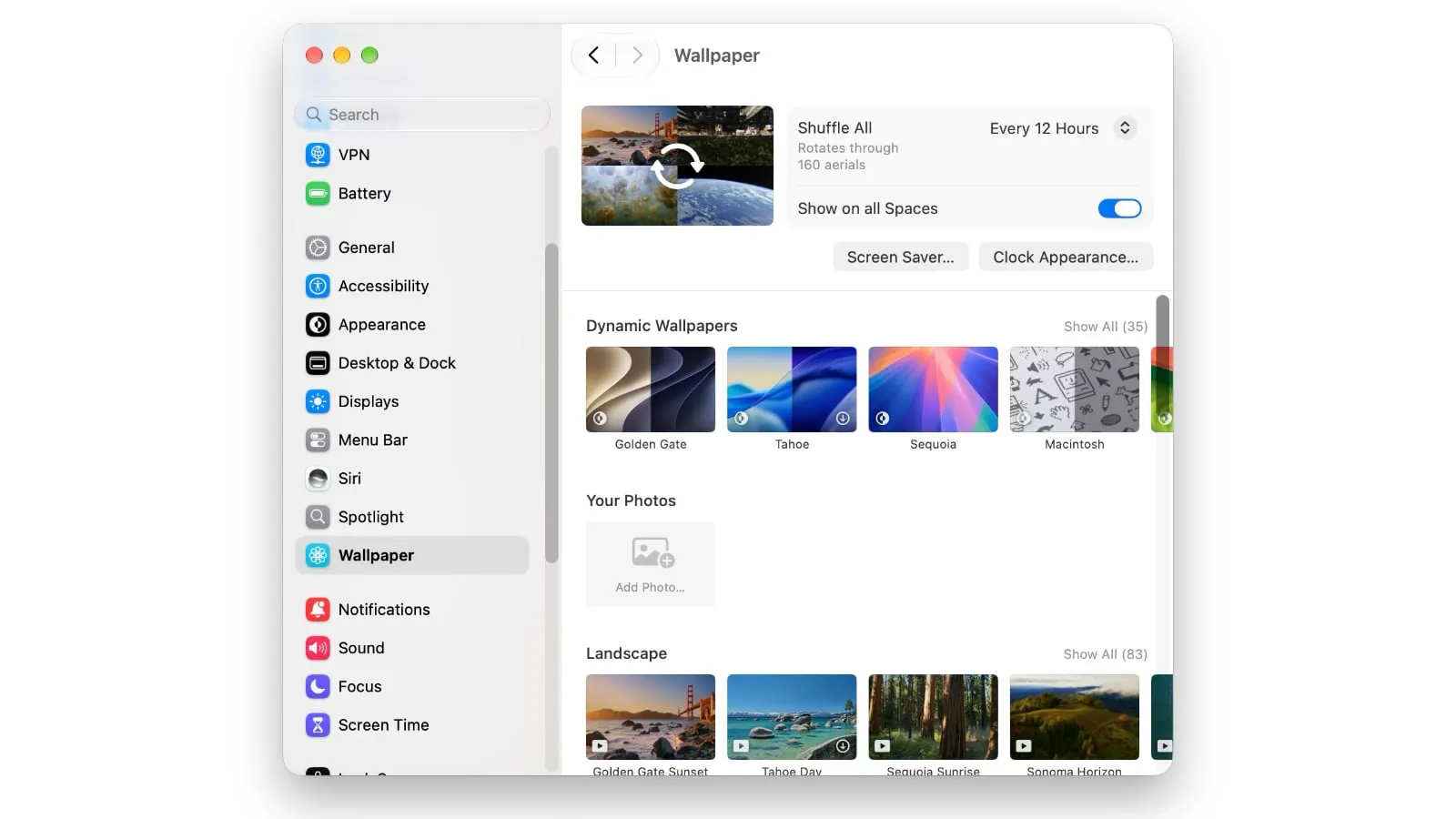
Task: Select the Spotlight magnifier icon
Action: [318, 517]
